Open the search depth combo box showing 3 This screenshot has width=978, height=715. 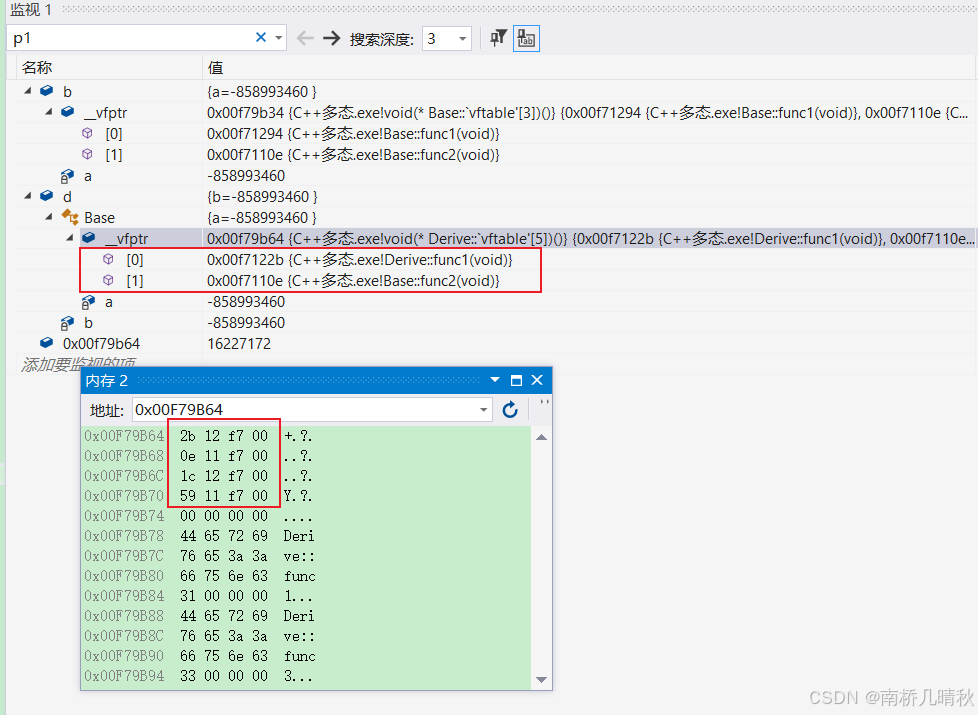coord(446,39)
